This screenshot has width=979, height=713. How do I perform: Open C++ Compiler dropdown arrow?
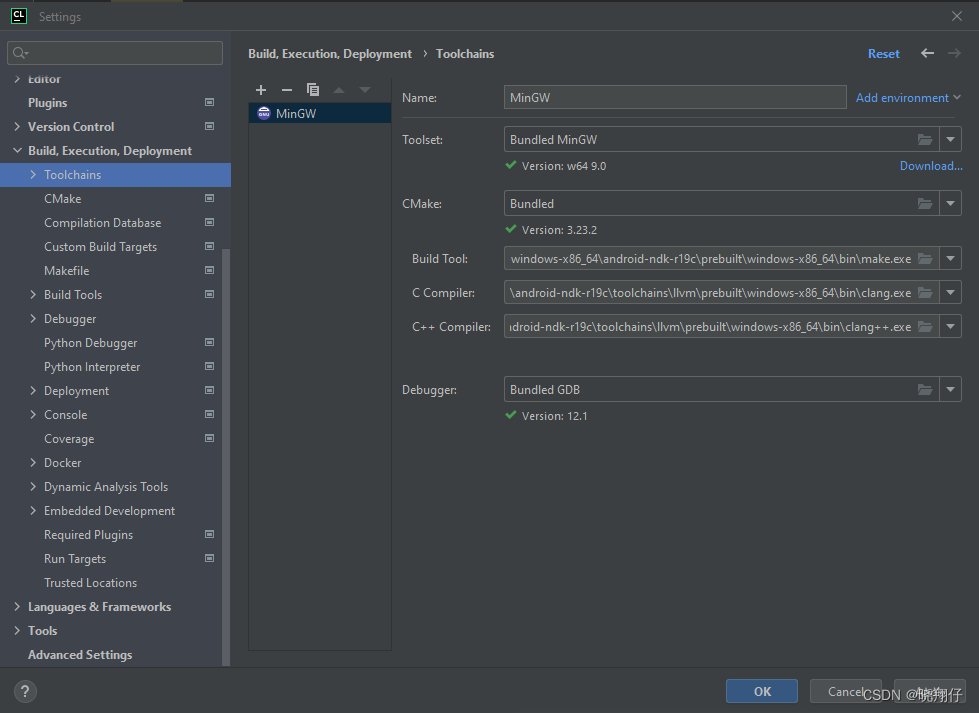click(x=950, y=327)
